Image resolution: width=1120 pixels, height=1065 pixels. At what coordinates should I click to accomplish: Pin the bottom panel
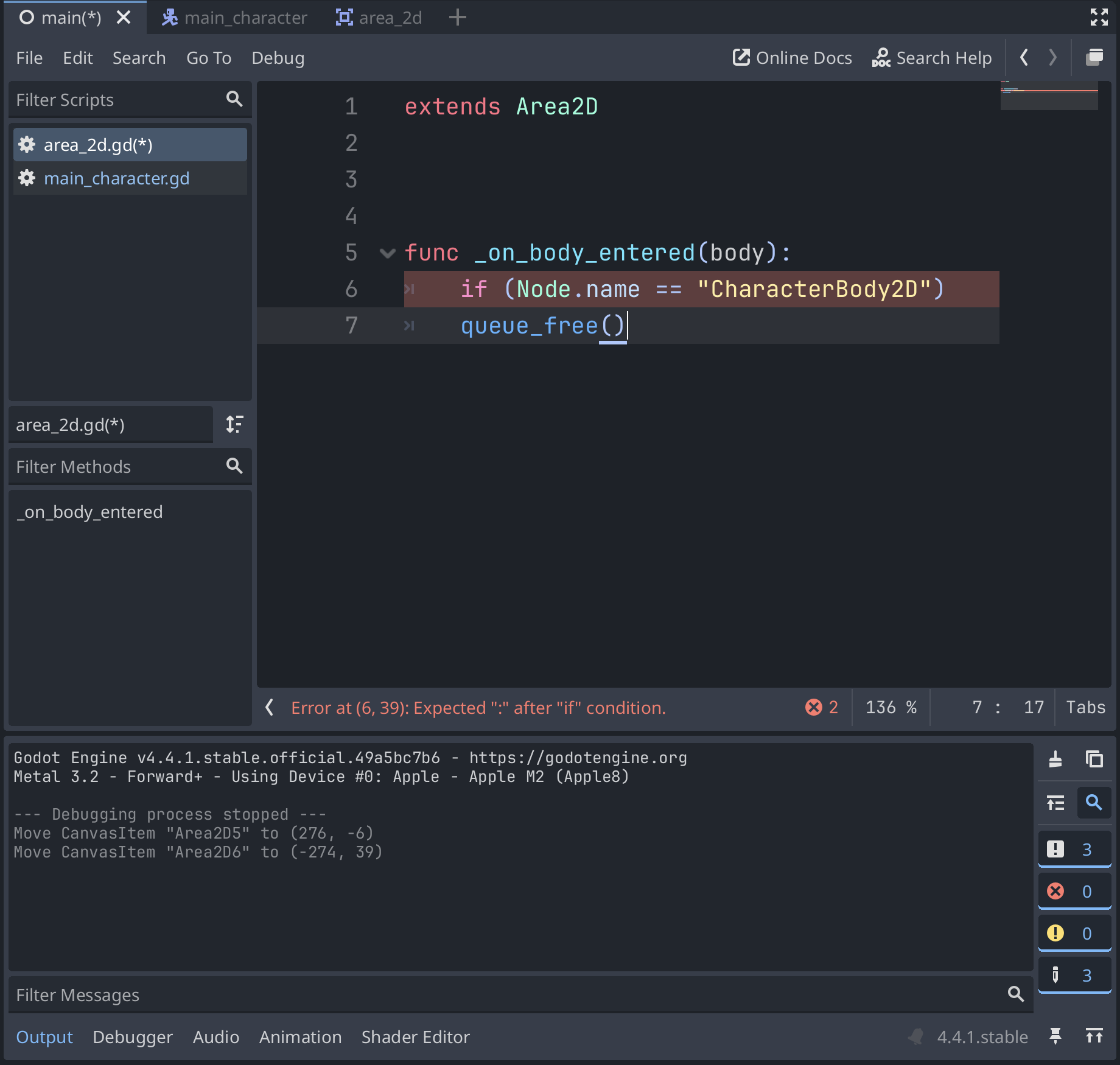(x=1055, y=1036)
